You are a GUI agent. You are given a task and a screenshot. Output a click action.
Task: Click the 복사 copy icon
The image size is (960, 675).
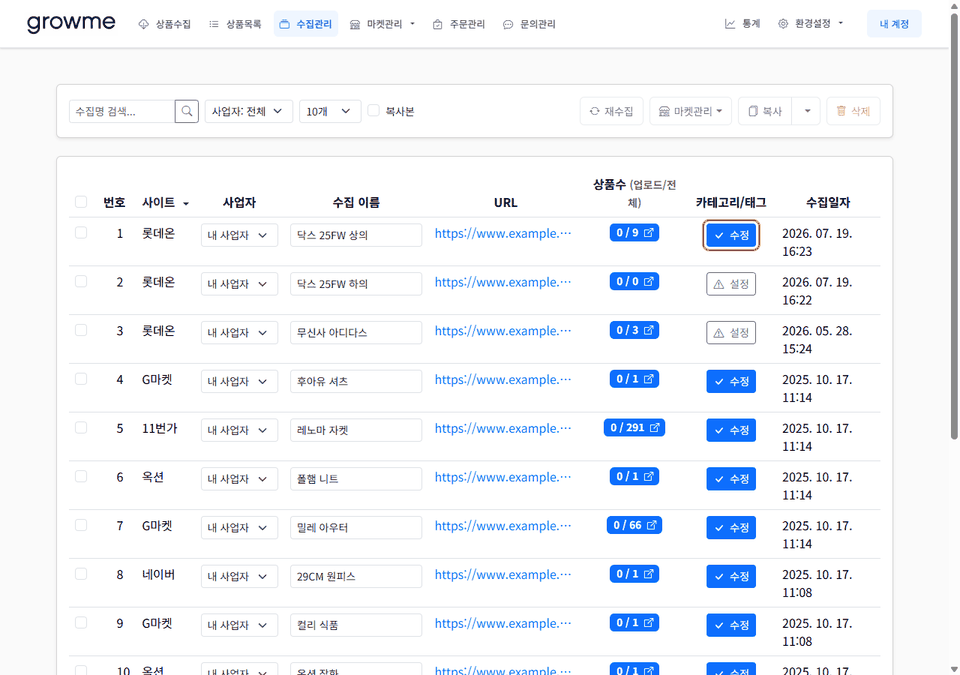click(x=753, y=111)
